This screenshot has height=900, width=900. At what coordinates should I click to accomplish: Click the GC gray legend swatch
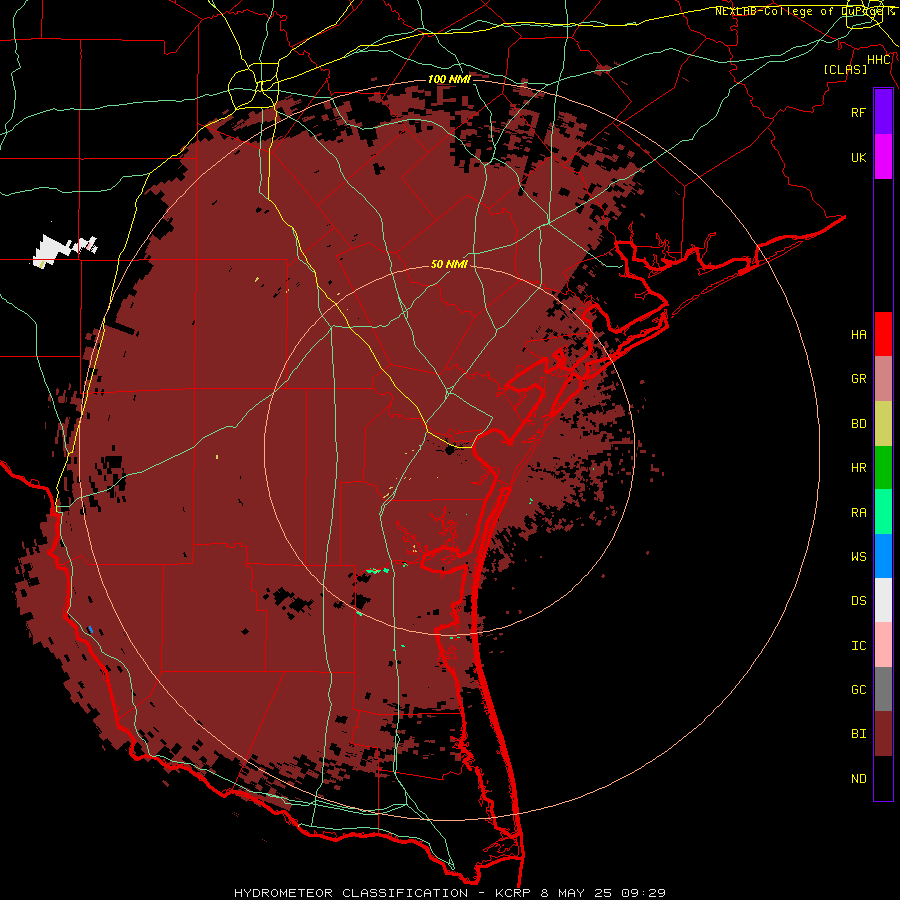coord(883,689)
